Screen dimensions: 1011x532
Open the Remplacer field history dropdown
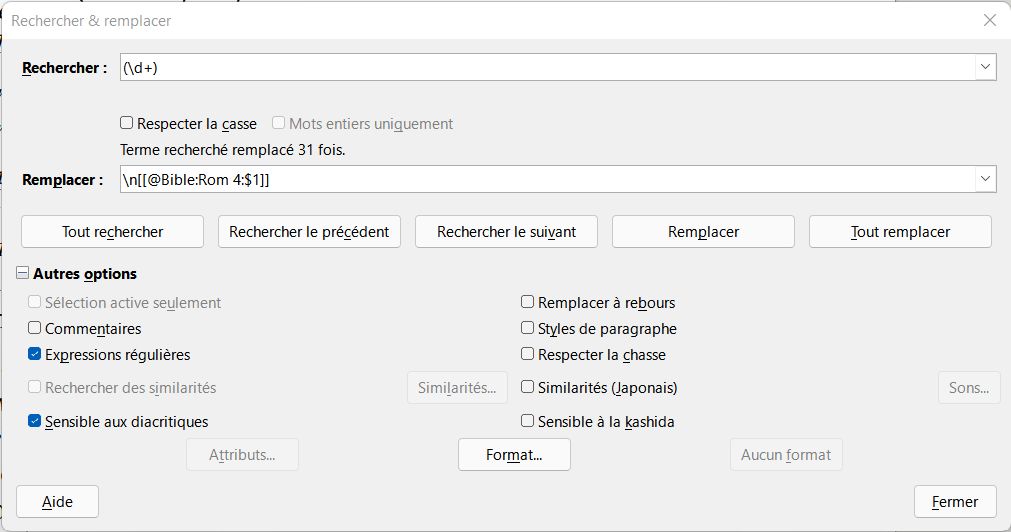coord(986,179)
